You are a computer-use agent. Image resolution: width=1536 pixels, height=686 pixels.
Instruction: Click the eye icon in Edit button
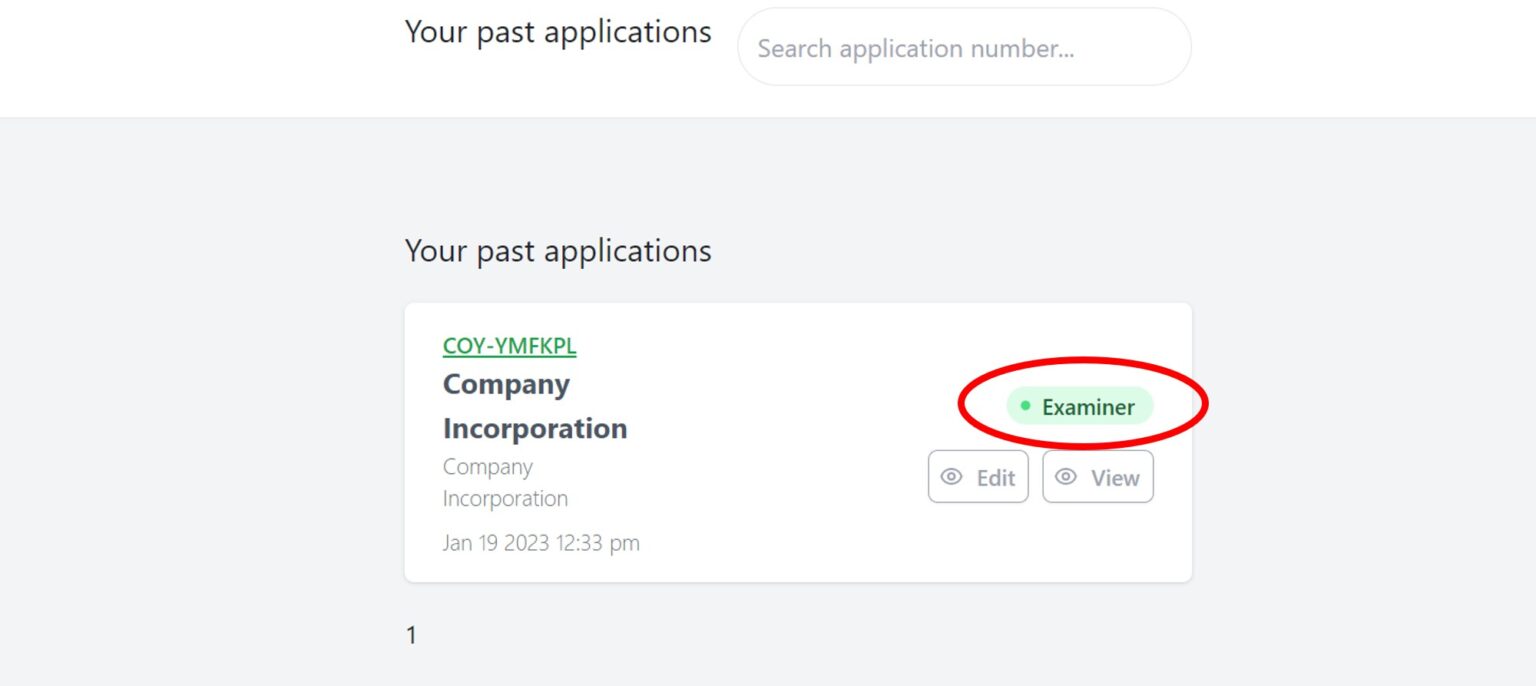click(952, 477)
